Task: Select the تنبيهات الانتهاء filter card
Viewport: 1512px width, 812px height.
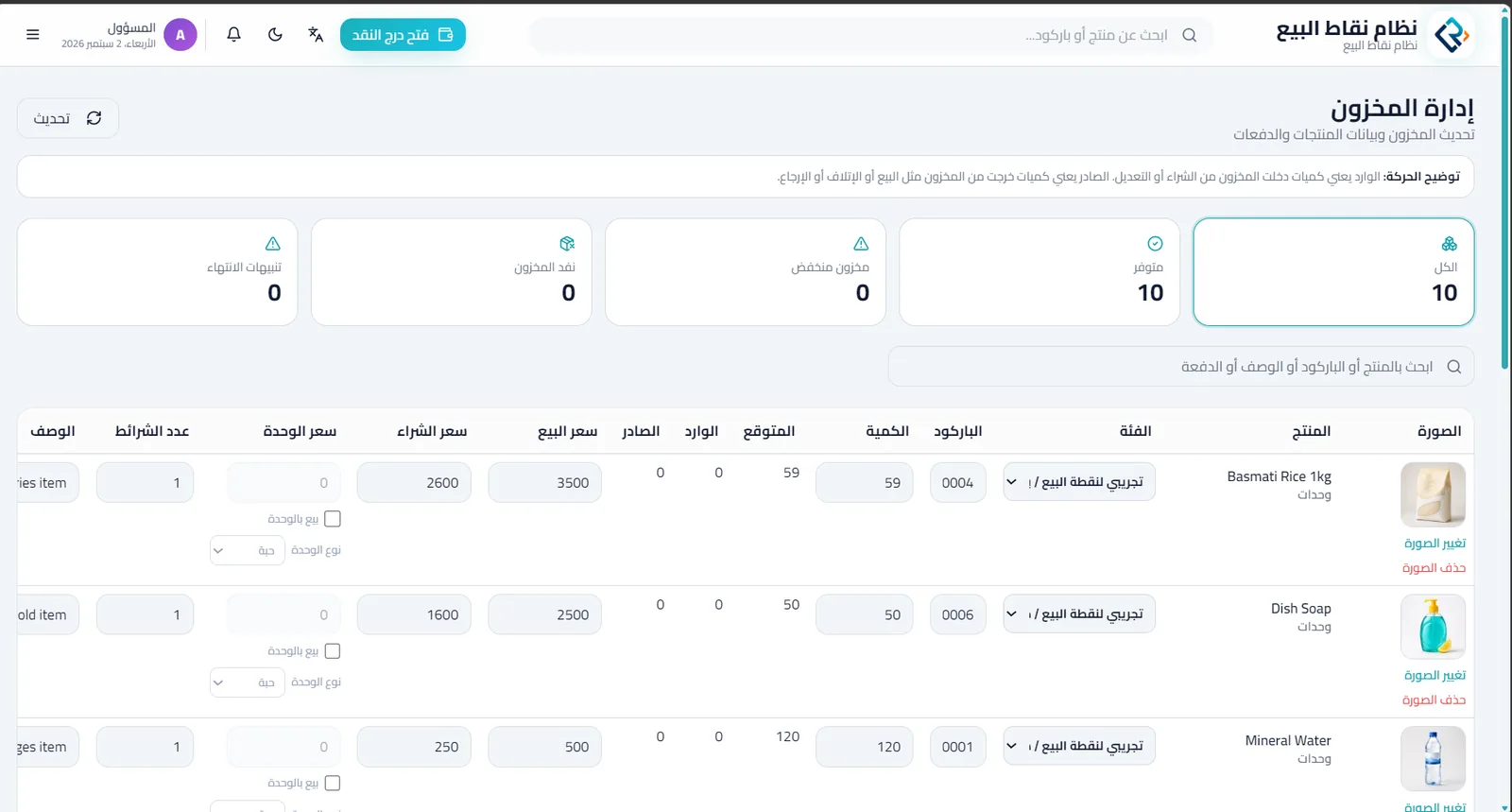Action: point(158,272)
